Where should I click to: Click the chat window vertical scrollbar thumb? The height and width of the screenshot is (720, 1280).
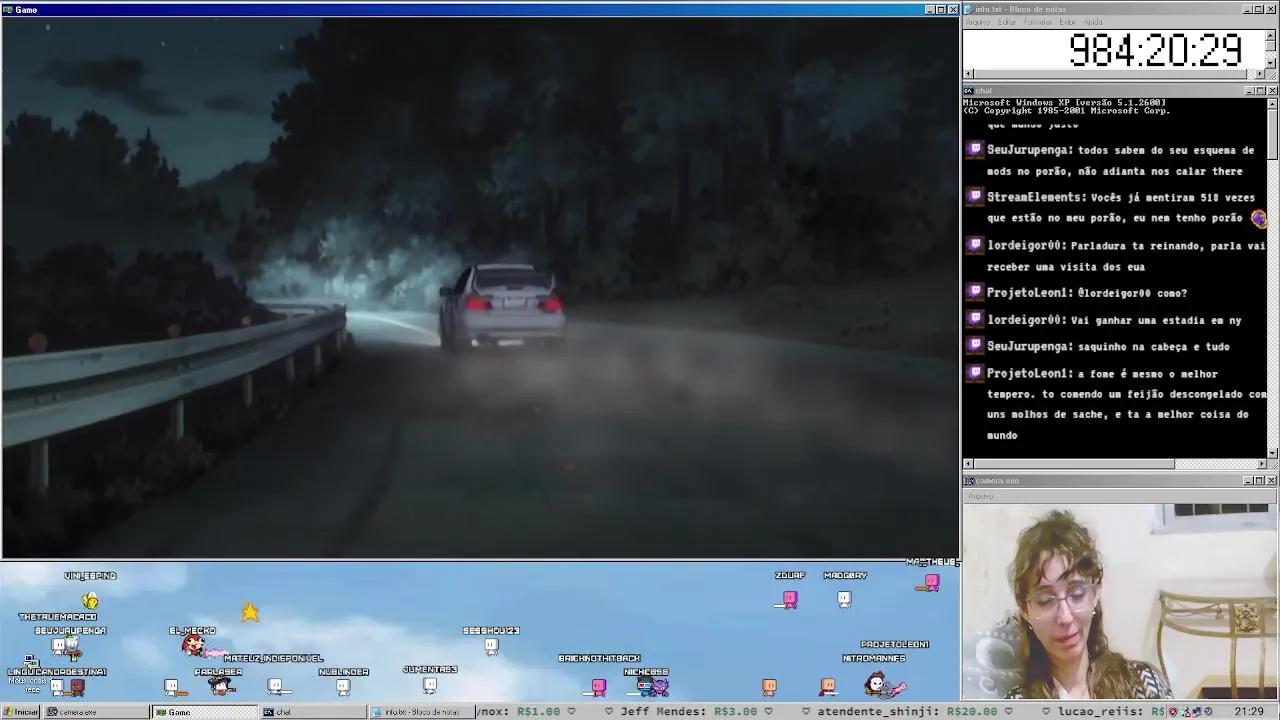coord(1272,133)
